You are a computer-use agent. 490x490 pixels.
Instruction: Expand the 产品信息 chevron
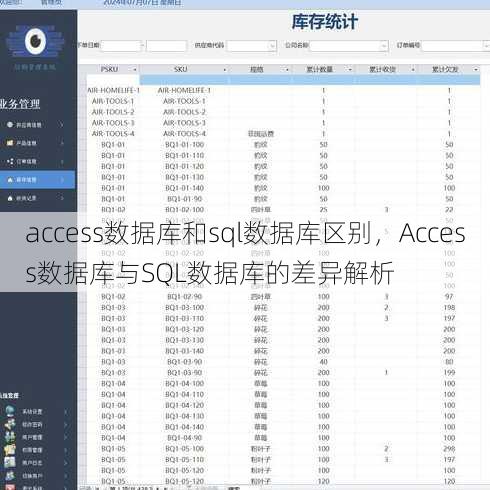(62, 143)
